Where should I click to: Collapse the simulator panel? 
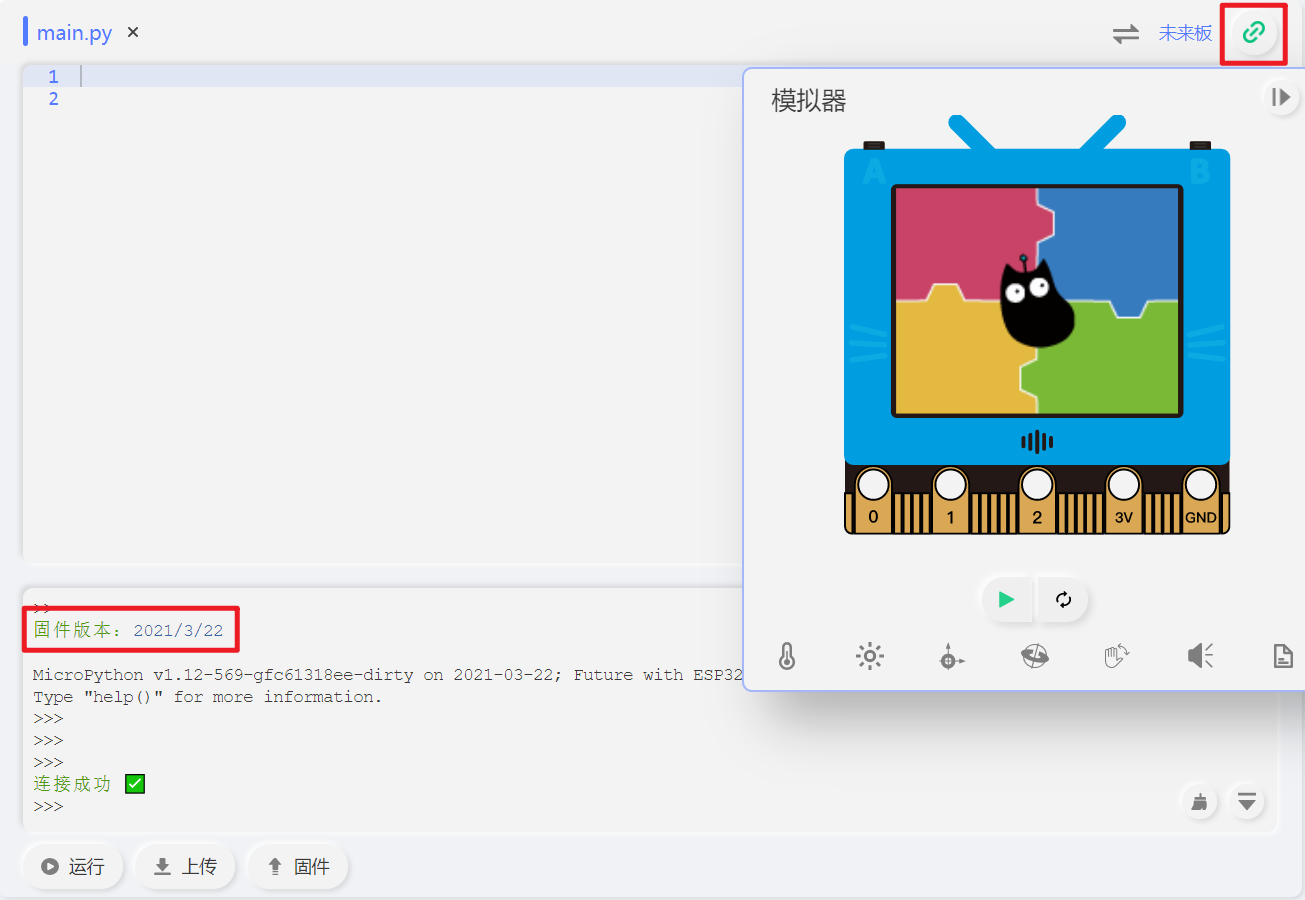[x=1281, y=97]
